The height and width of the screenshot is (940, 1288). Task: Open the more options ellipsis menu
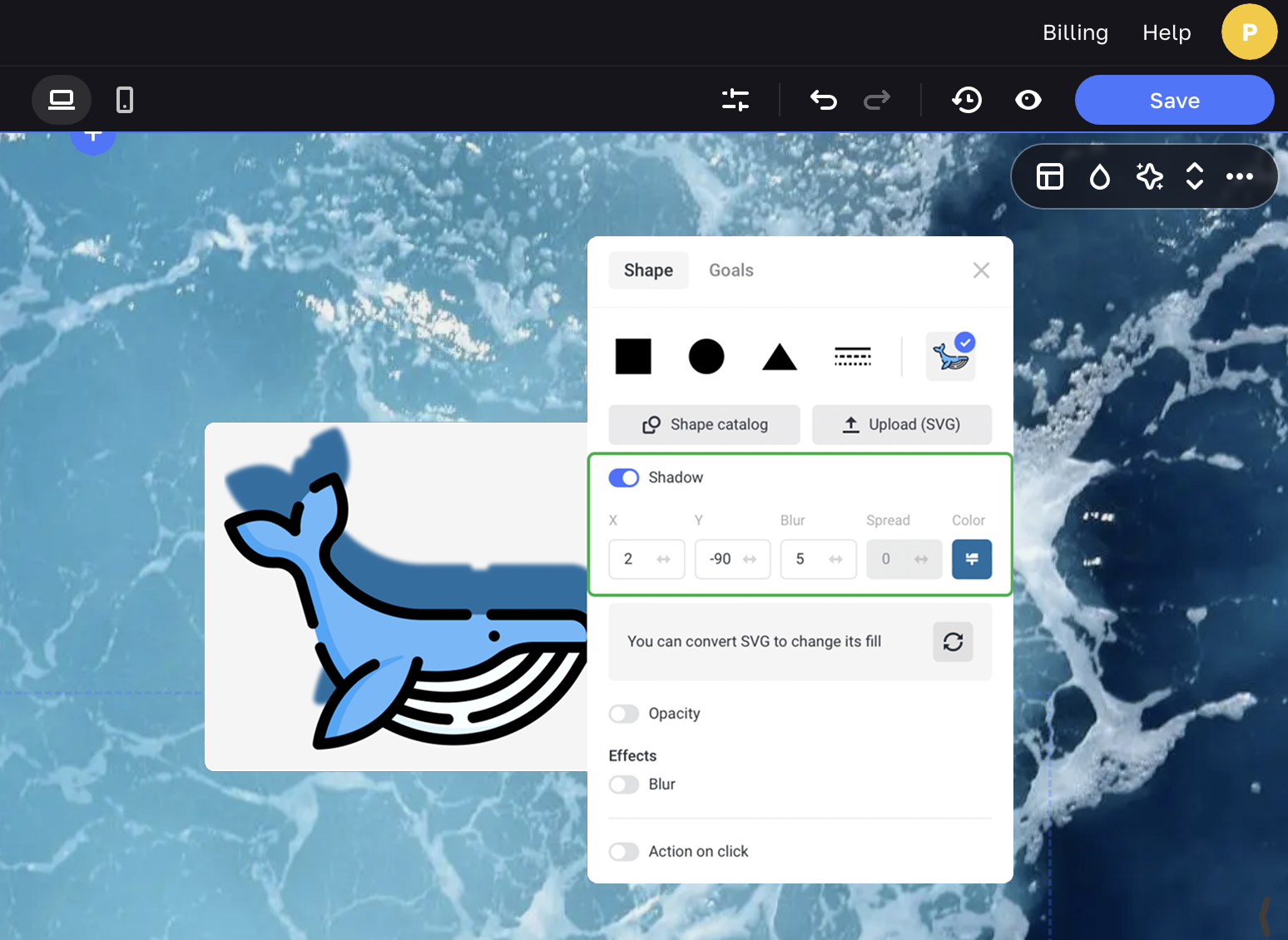pos(1239,176)
